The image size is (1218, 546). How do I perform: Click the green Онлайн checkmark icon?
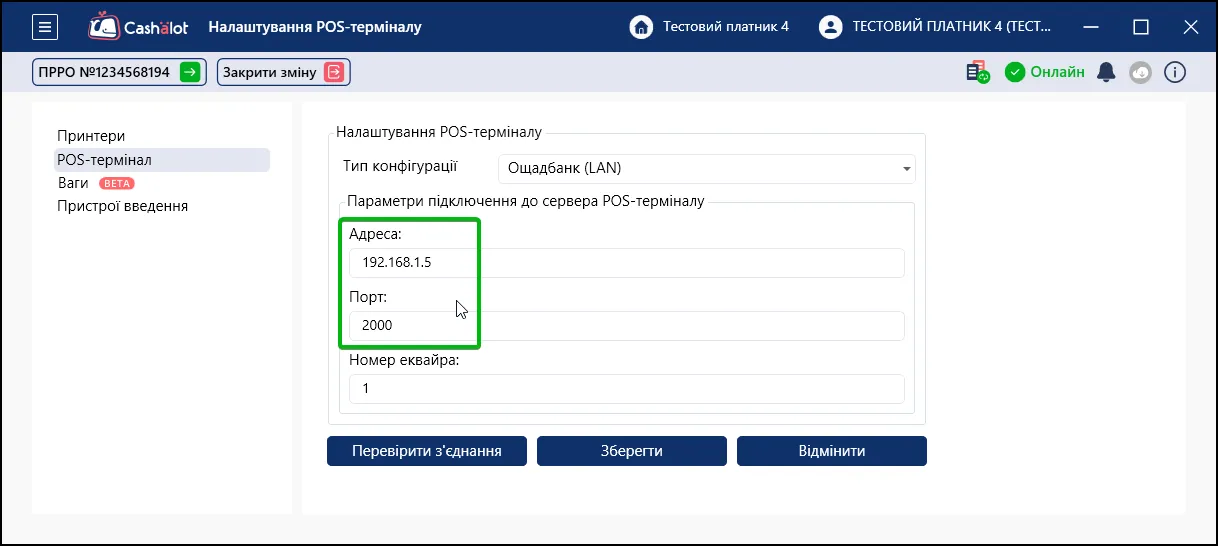(1015, 72)
